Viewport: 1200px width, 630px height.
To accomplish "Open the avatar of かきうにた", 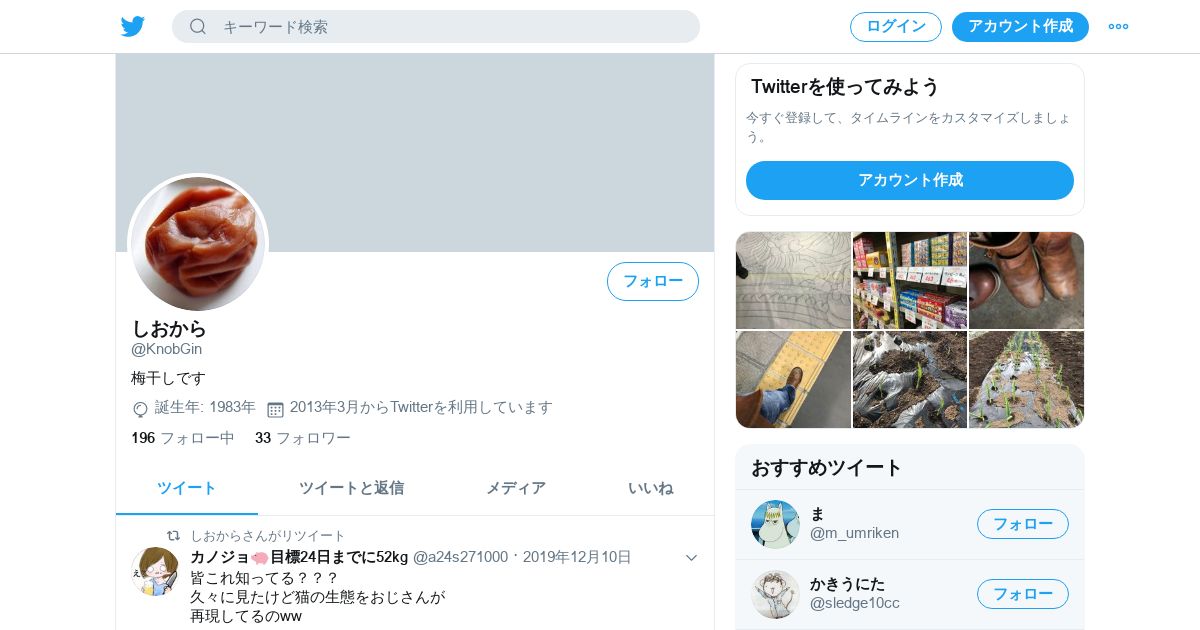I will click(x=775, y=594).
